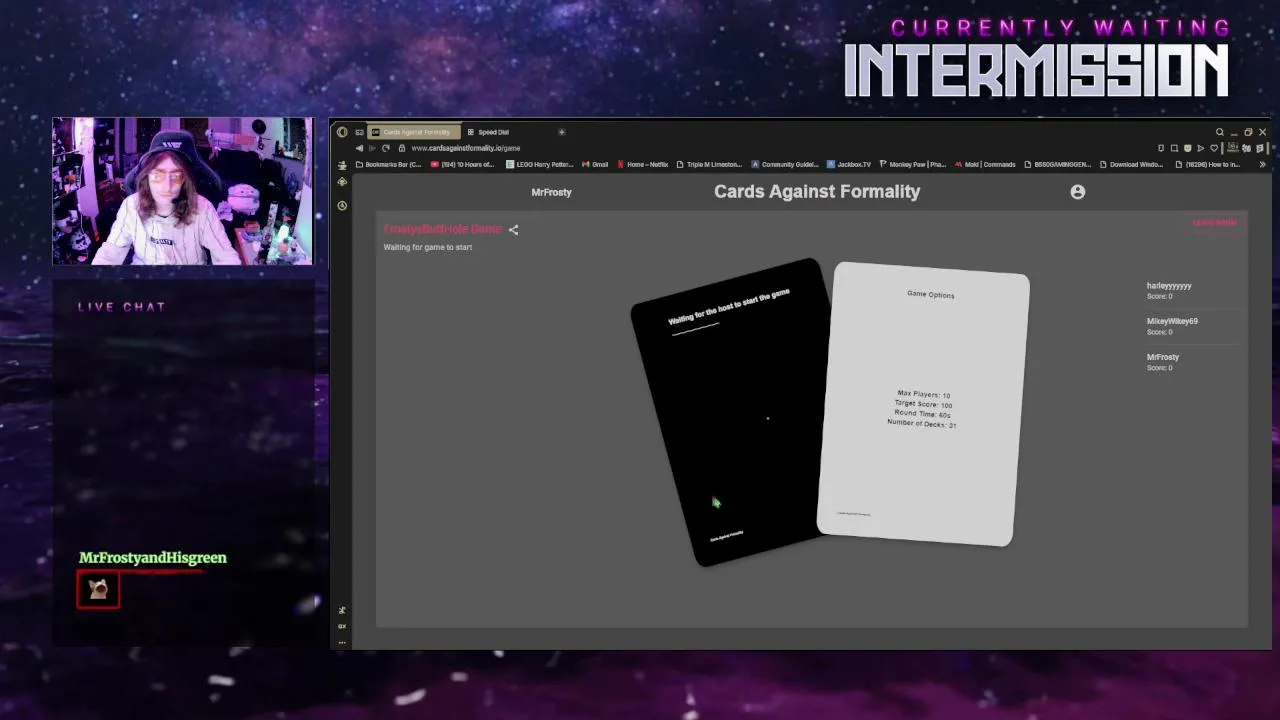Share the game with share icon

(x=513, y=230)
